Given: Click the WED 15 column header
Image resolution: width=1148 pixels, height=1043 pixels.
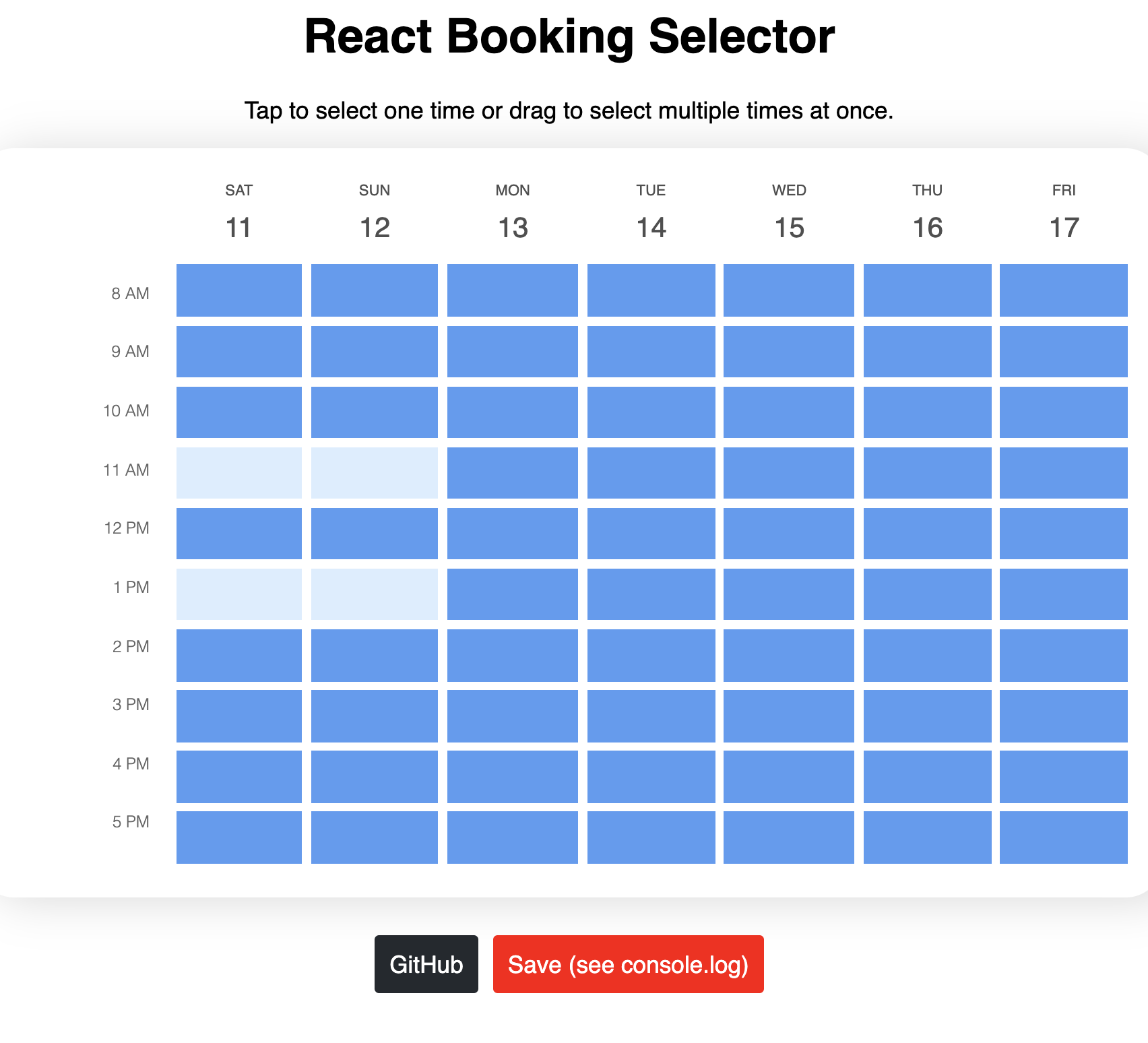Looking at the screenshot, I should 788,211.
